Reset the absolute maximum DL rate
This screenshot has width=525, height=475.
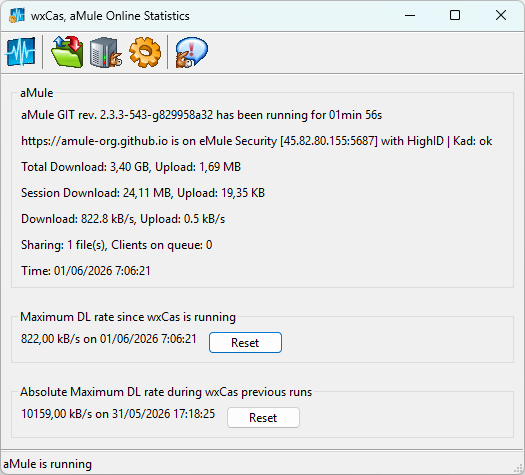click(263, 417)
